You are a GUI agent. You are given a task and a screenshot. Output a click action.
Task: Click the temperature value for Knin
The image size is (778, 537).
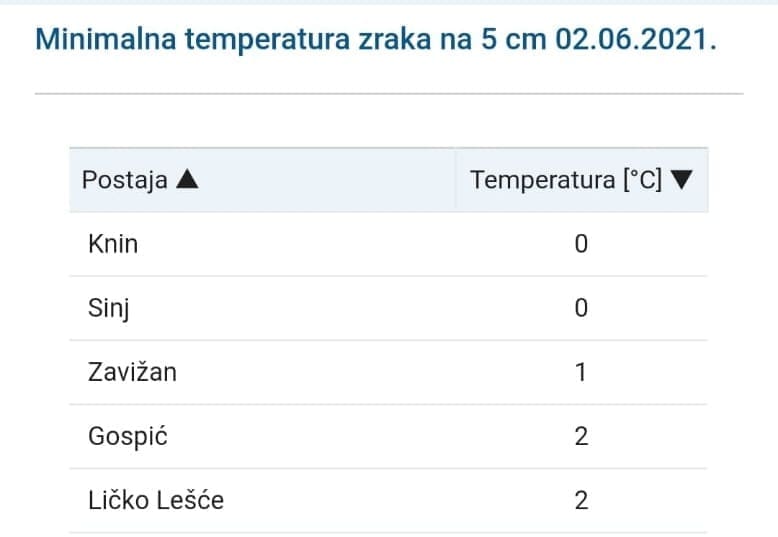pyautogui.click(x=581, y=244)
